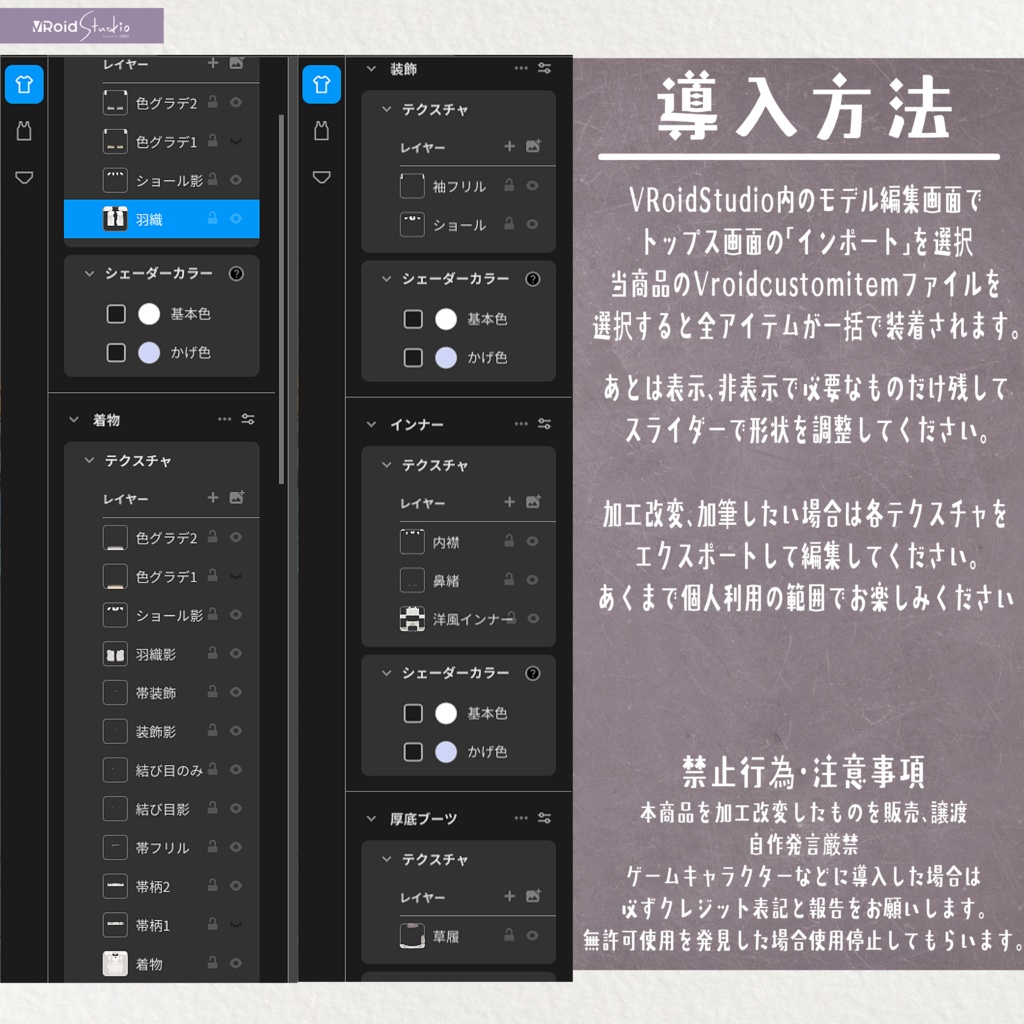Open the three-dots menu for 装飾
The image size is (1024, 1024).
[520, 68]
